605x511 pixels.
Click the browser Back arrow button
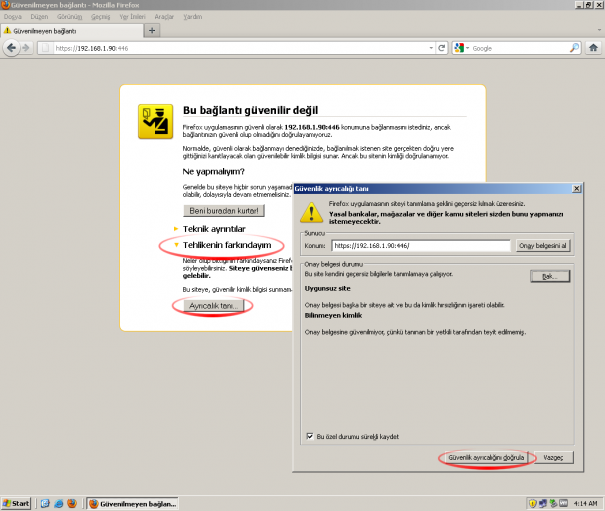click(11, 48)
